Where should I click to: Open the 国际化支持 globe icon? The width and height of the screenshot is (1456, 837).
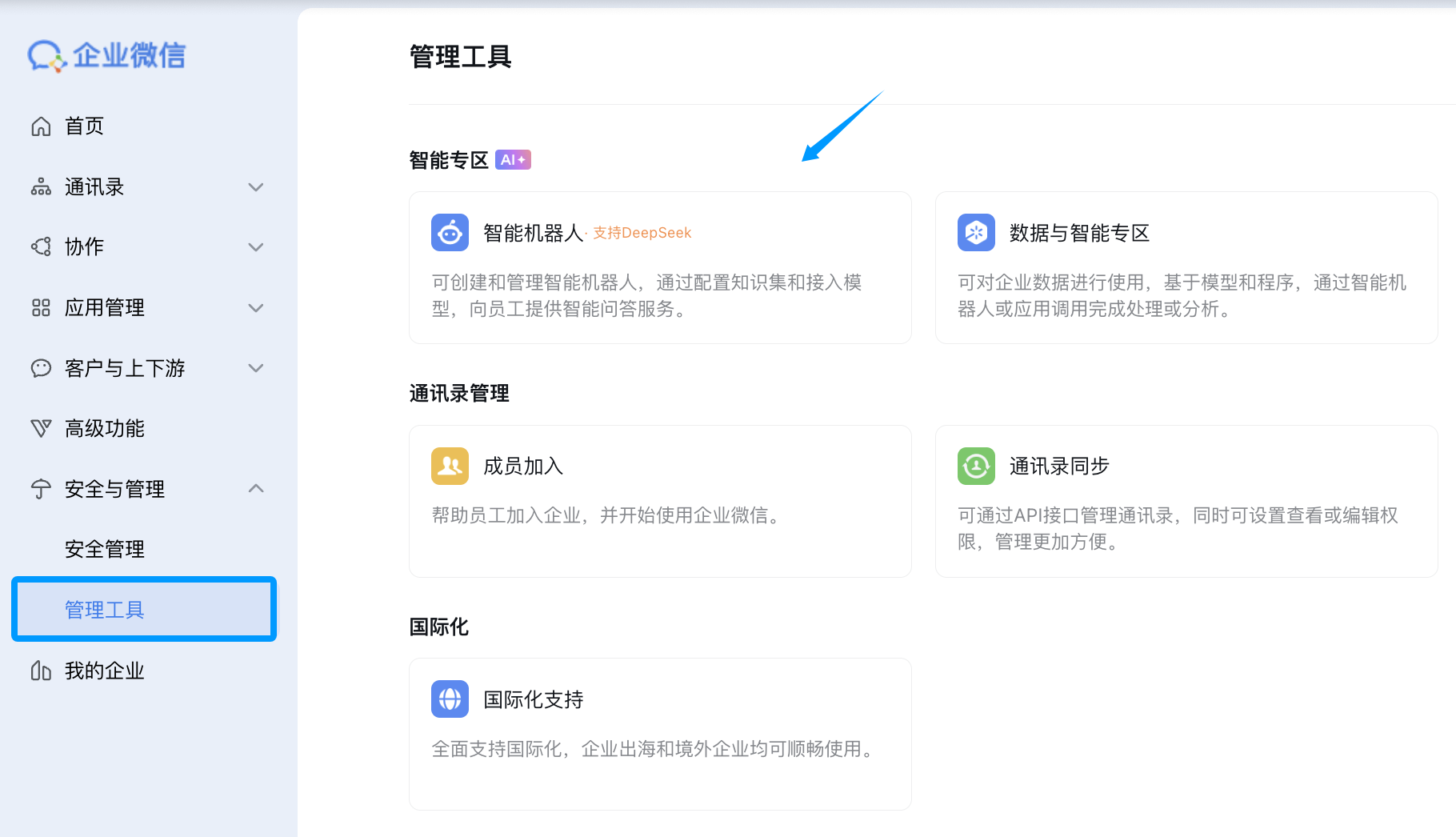pyautogui.click(x=449, y=699)
